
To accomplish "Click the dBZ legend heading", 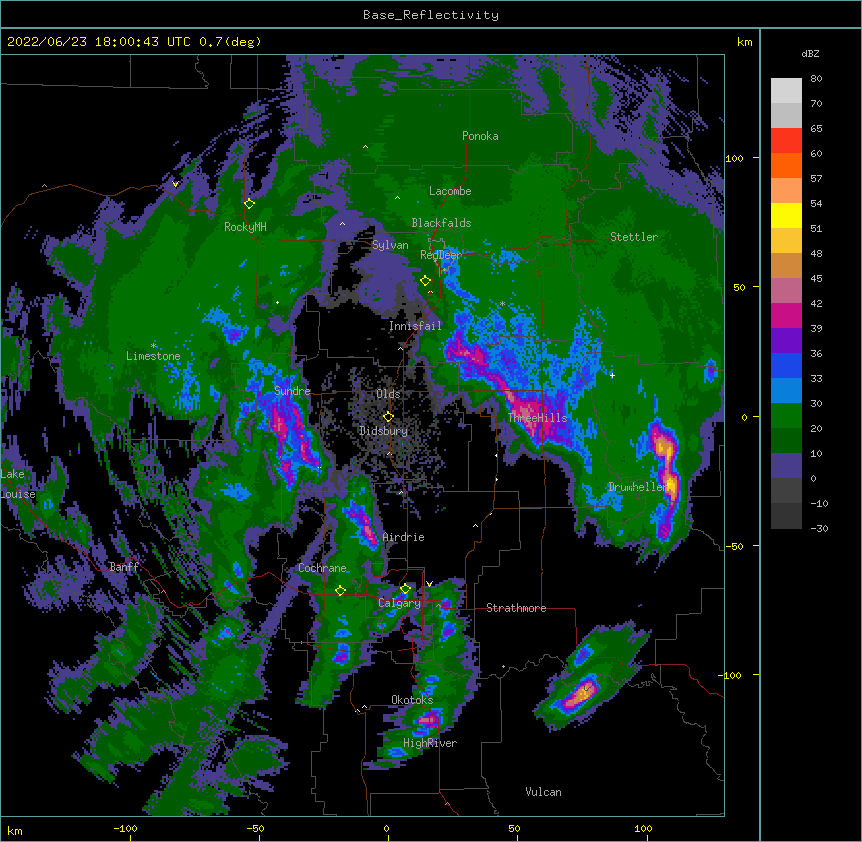I will point(810,54).
